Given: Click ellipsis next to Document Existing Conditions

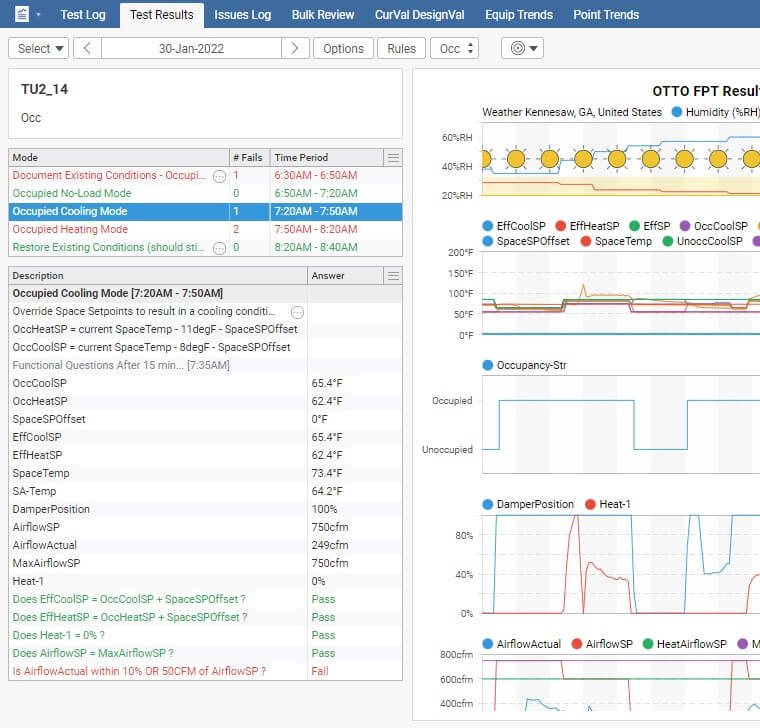Looking at the screenshot, I should point(219,176).
